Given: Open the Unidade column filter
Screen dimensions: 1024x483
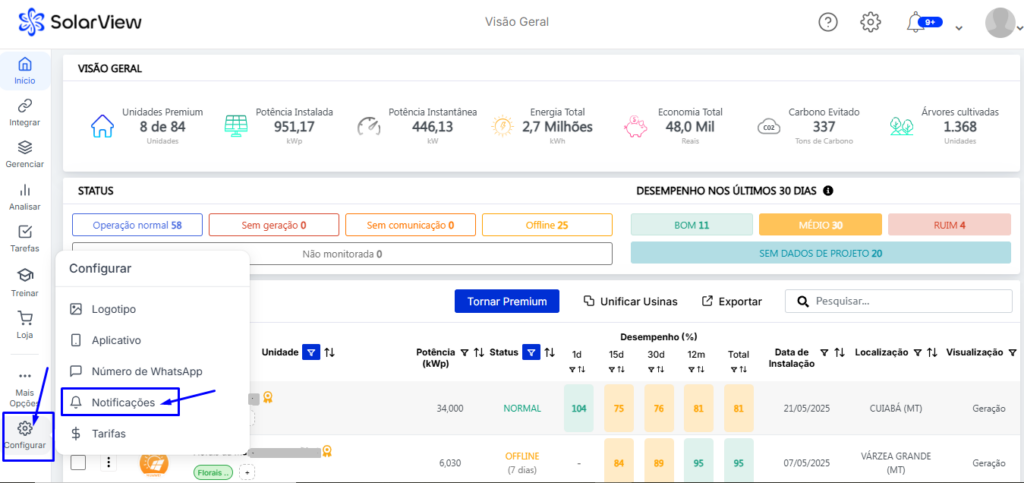Looking at the screenshot, I should click(x=311, y=352).
